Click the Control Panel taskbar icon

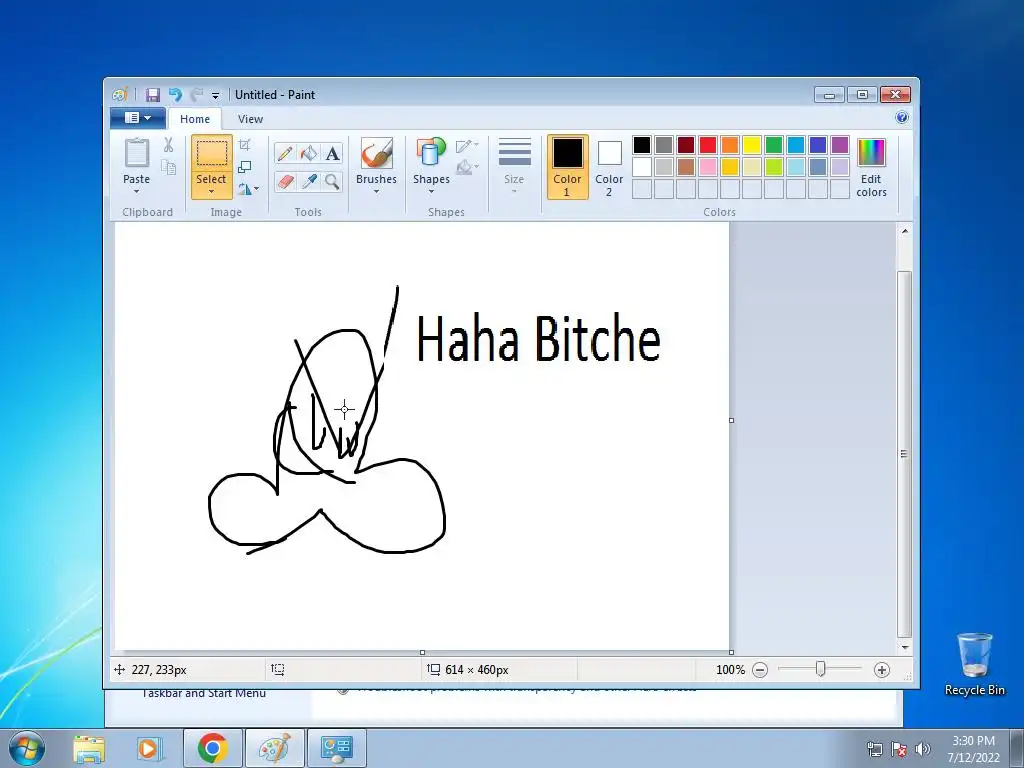click(x=336, y=748)
